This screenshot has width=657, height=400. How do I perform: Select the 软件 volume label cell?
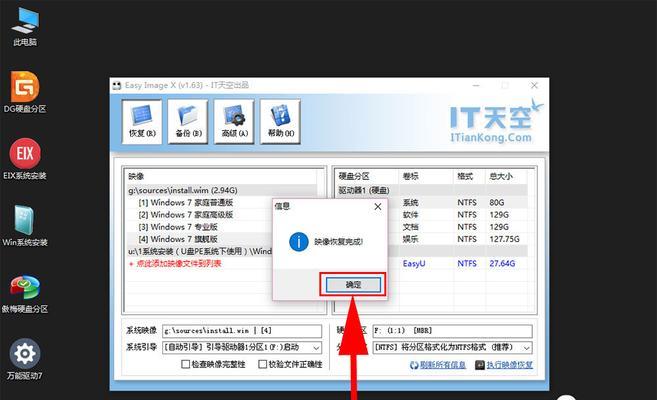point(411,215)
